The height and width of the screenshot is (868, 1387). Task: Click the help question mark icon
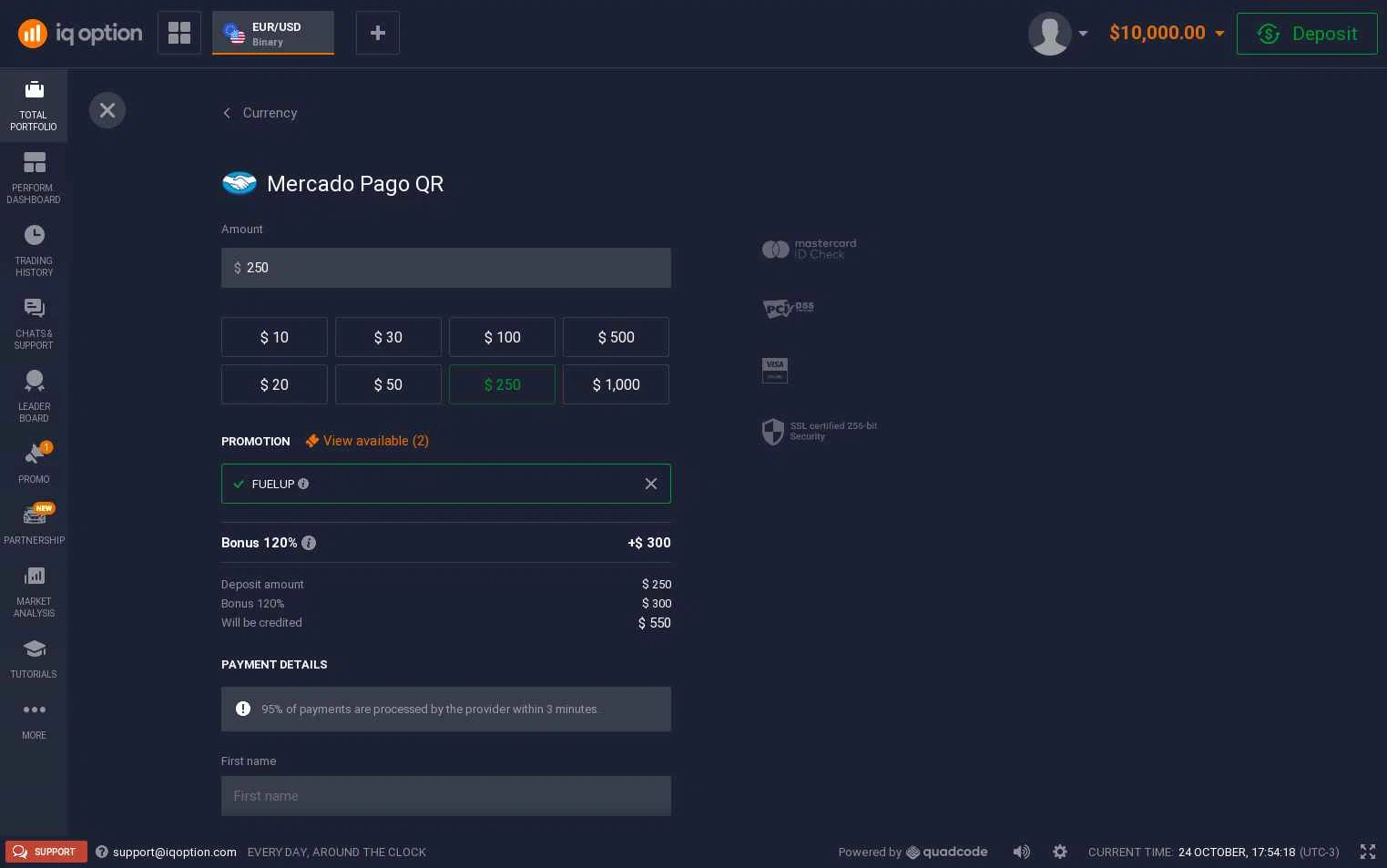102,852
